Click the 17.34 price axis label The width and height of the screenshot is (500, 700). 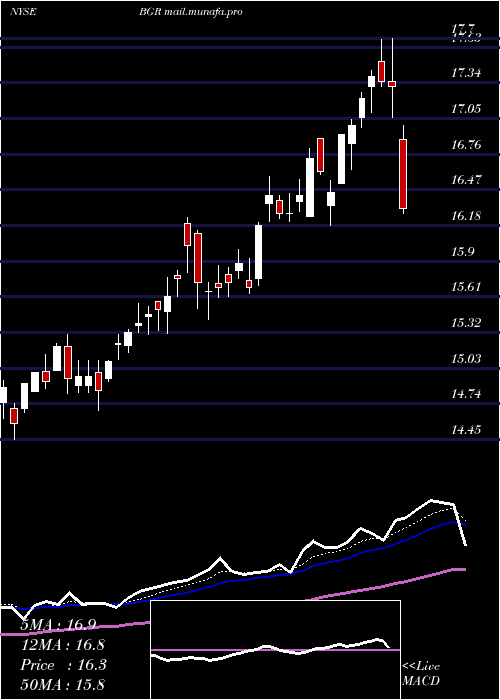click(x=466, y=72)
